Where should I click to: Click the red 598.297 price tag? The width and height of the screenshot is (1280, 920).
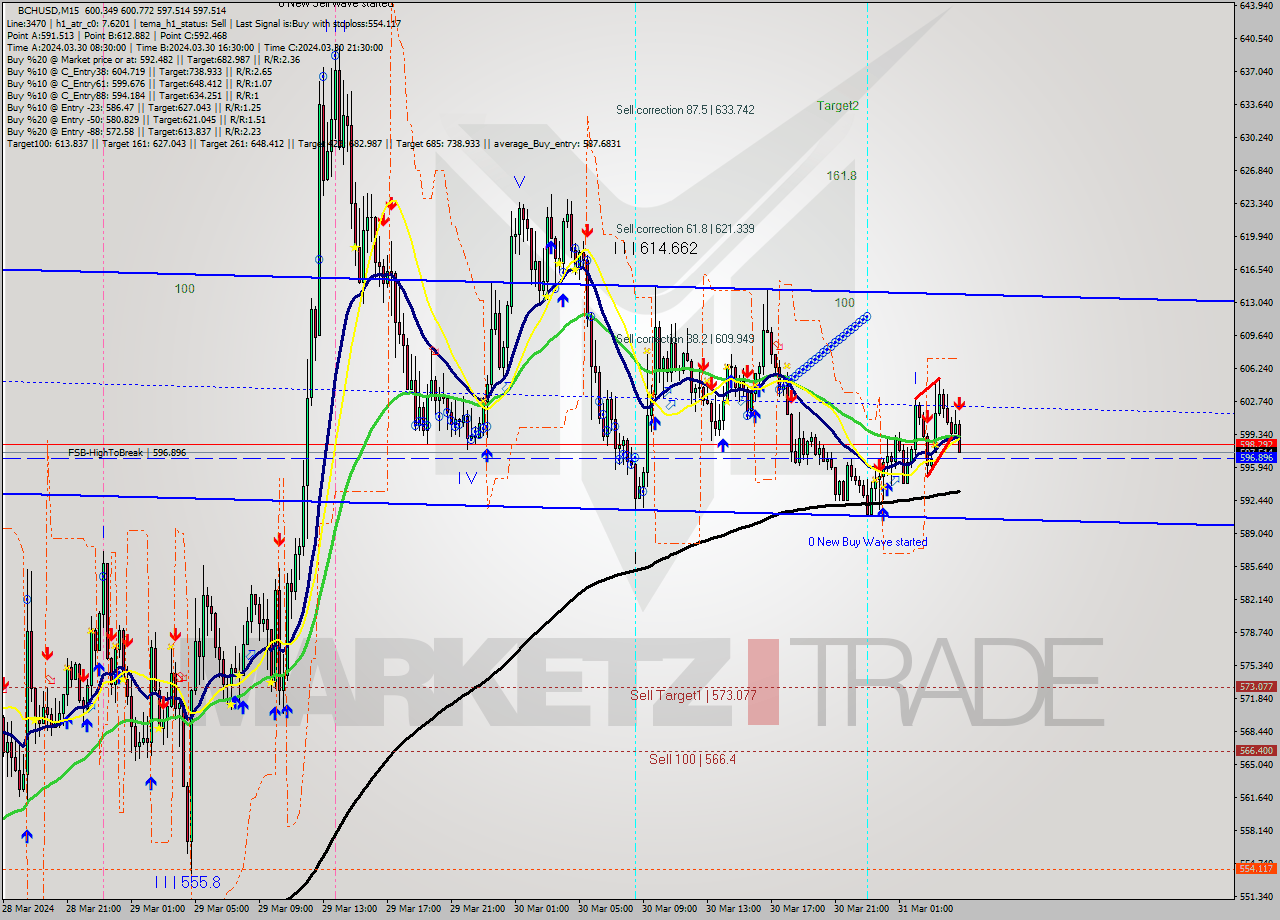point(1257,444)
